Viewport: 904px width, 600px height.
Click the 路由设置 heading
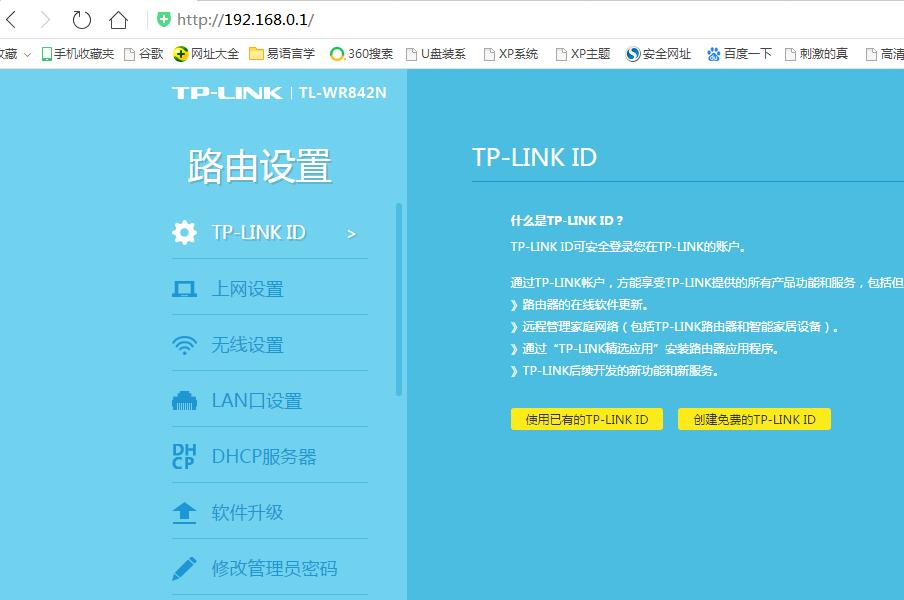point(259,166)
